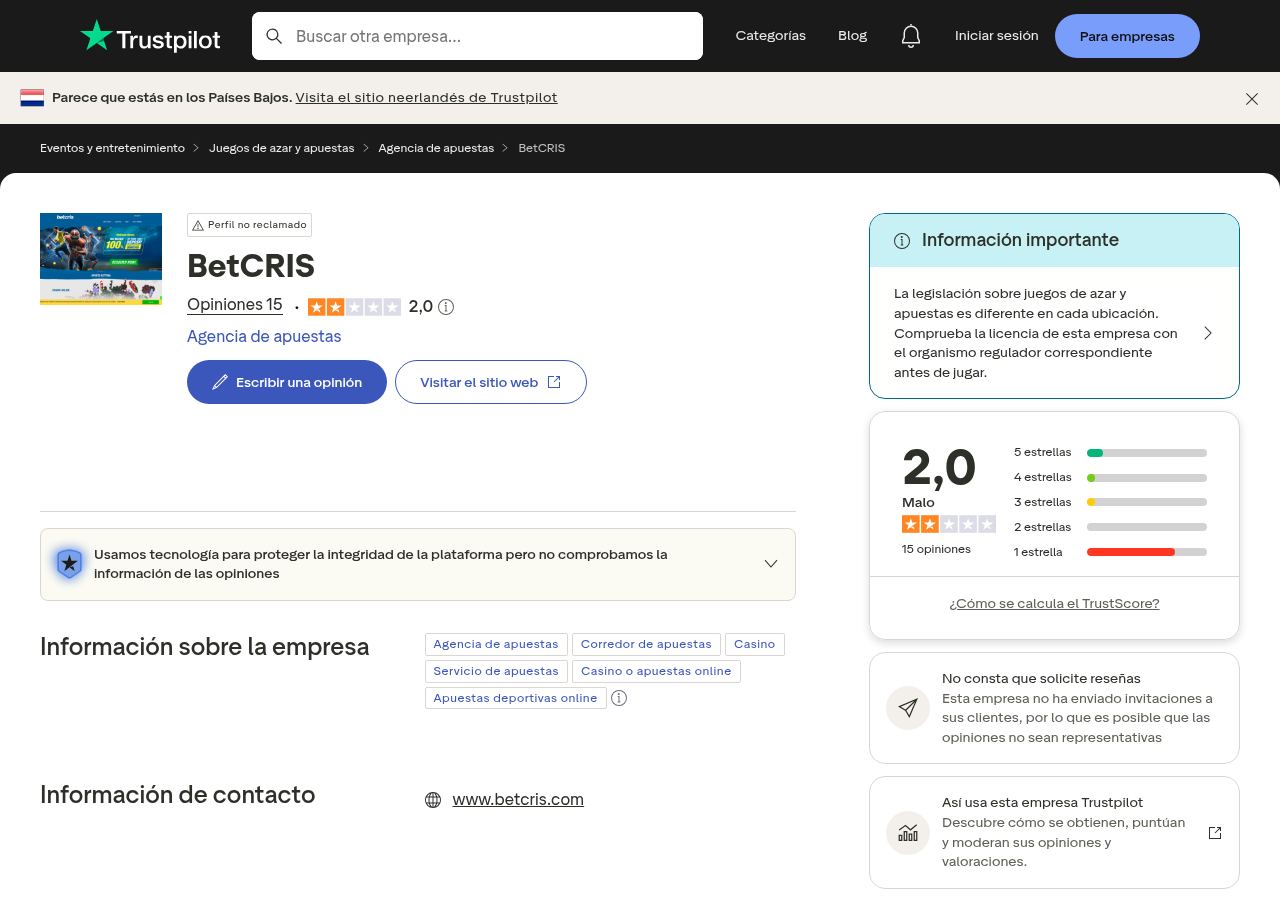This screenshot has width=1280, height=900.
Task: Click the unclaimed profile warning icon
Action: (198, 225)
